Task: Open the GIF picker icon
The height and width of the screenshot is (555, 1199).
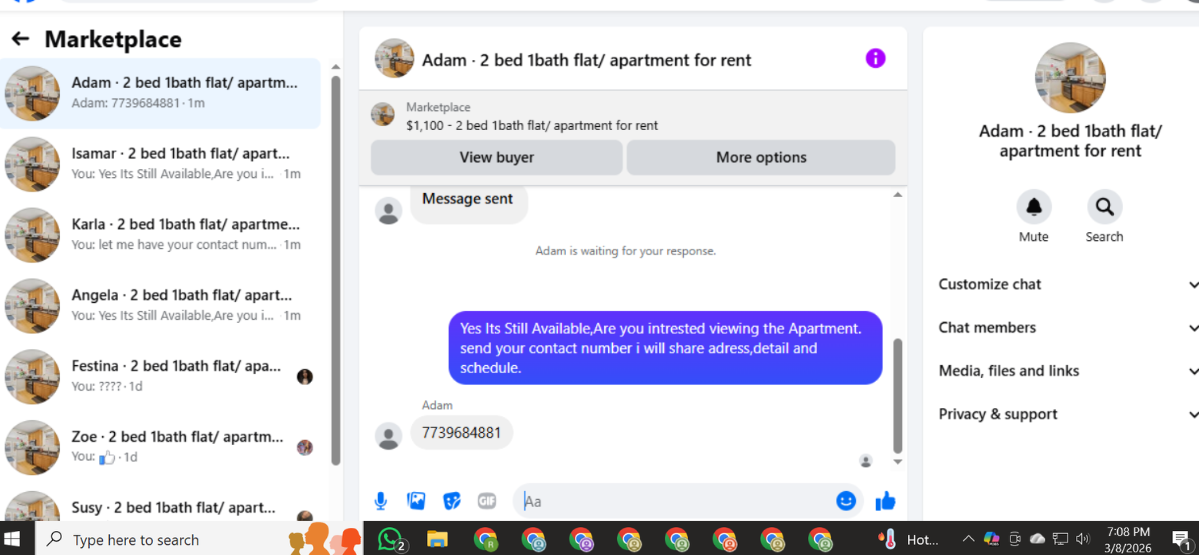Action: click(x=487, y=501)
